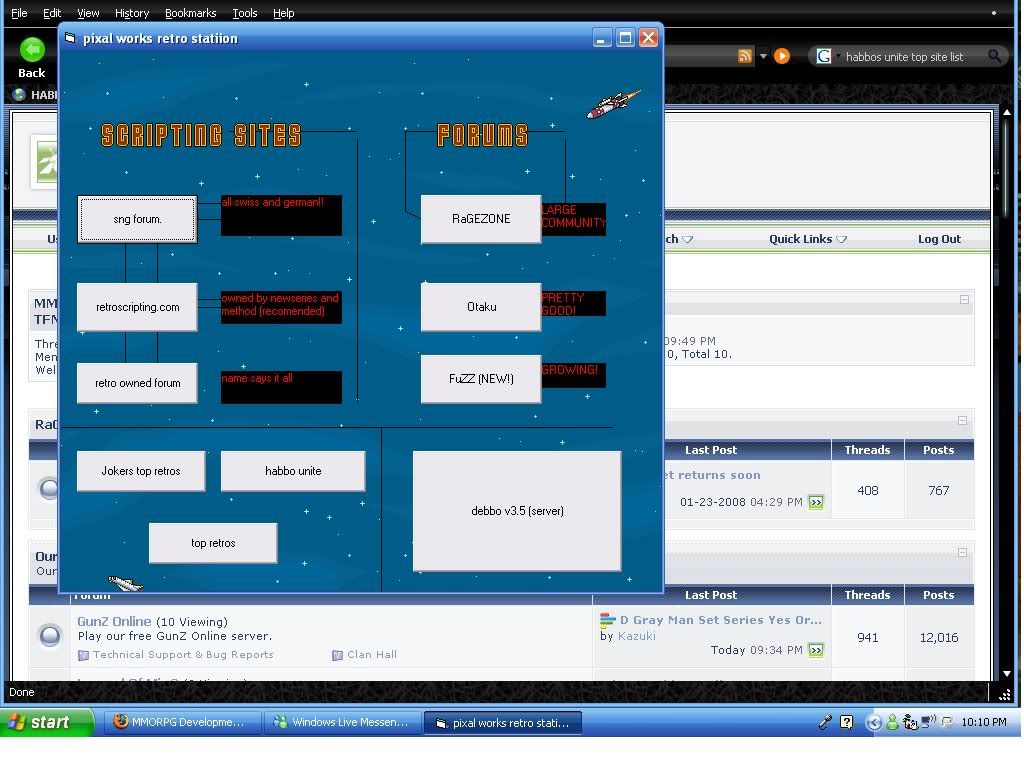The width and height of the screenshot is (1024, 768).
Task: Click the RSS feed icon in address bar
Action: tap(744, 56)
